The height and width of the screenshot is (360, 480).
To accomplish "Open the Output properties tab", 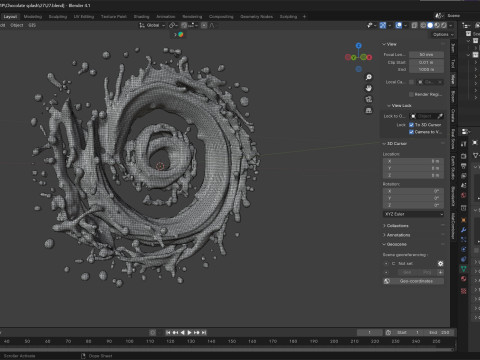I will pos(463,166).
